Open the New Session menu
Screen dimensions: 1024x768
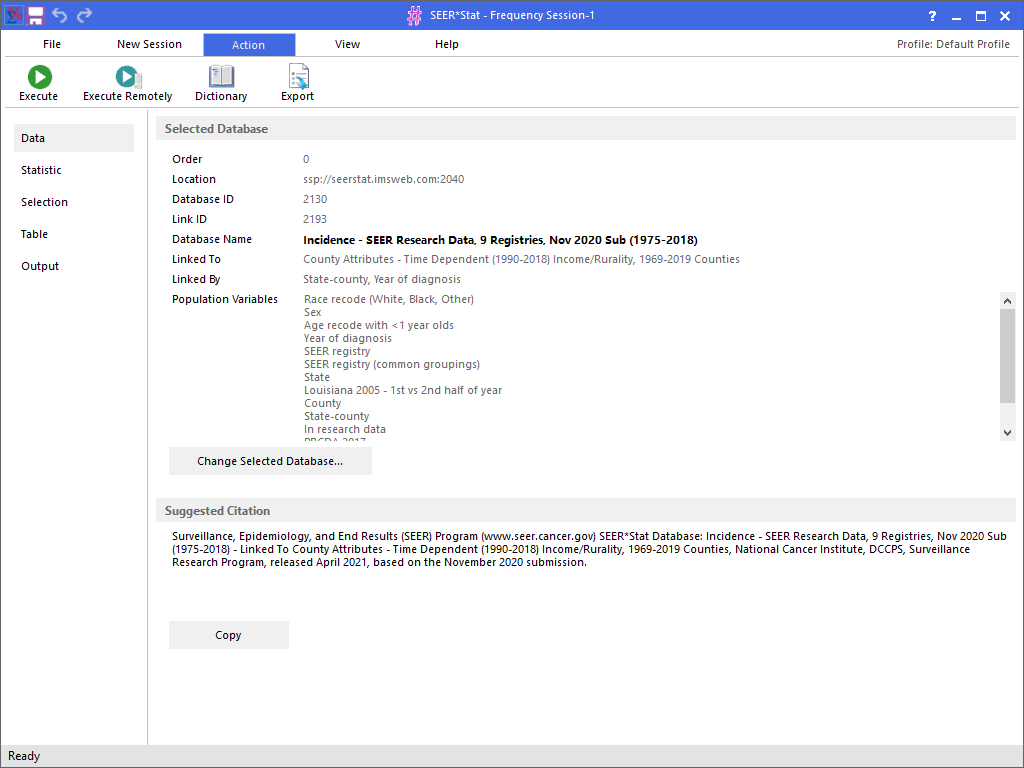[149, 44]
